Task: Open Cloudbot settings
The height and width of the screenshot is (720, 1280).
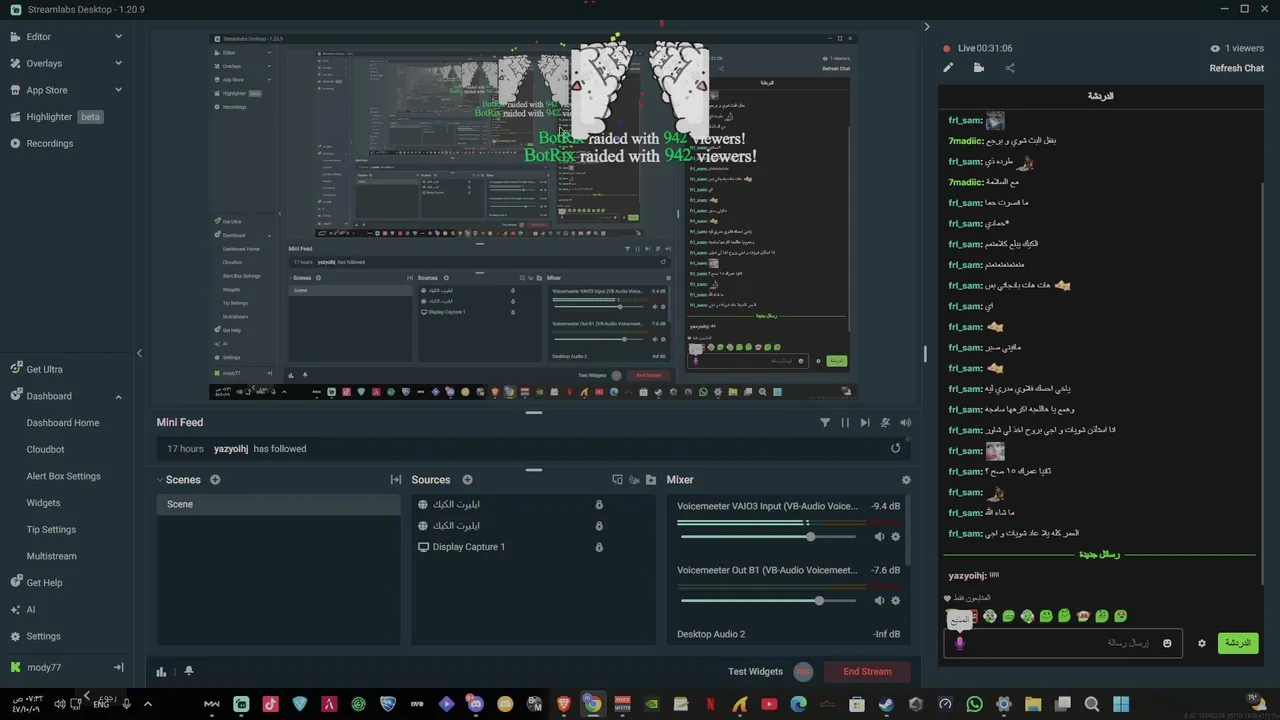Action: coord(45,450)
